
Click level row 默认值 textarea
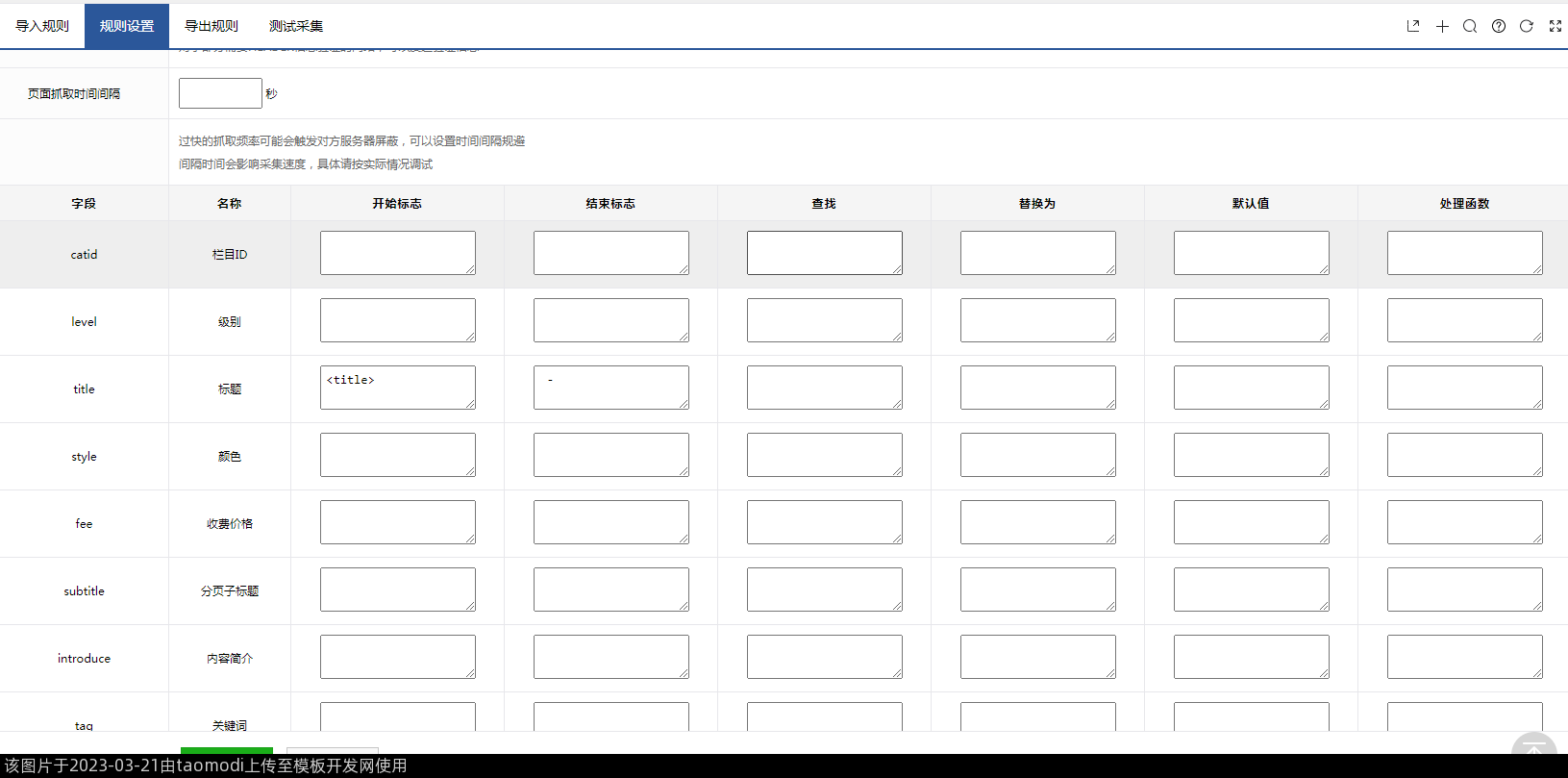tap(1251, 320)
